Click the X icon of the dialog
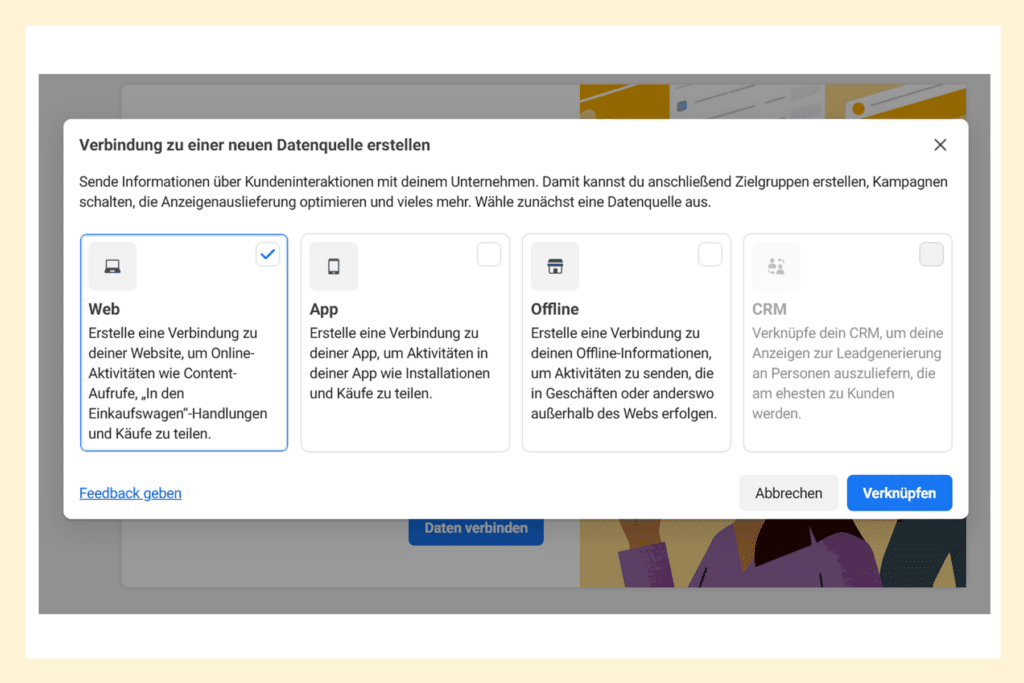Image resolution: width=1024 pixels, height=683 pixels. click(940, 144)
